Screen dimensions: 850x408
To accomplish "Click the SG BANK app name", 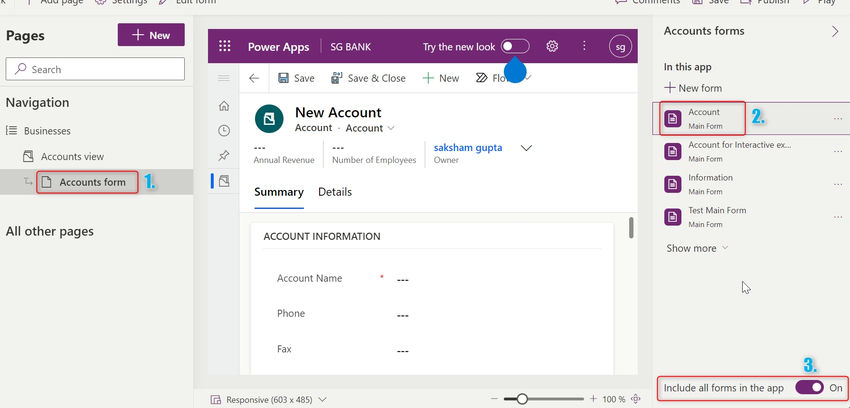I will 351,47.
